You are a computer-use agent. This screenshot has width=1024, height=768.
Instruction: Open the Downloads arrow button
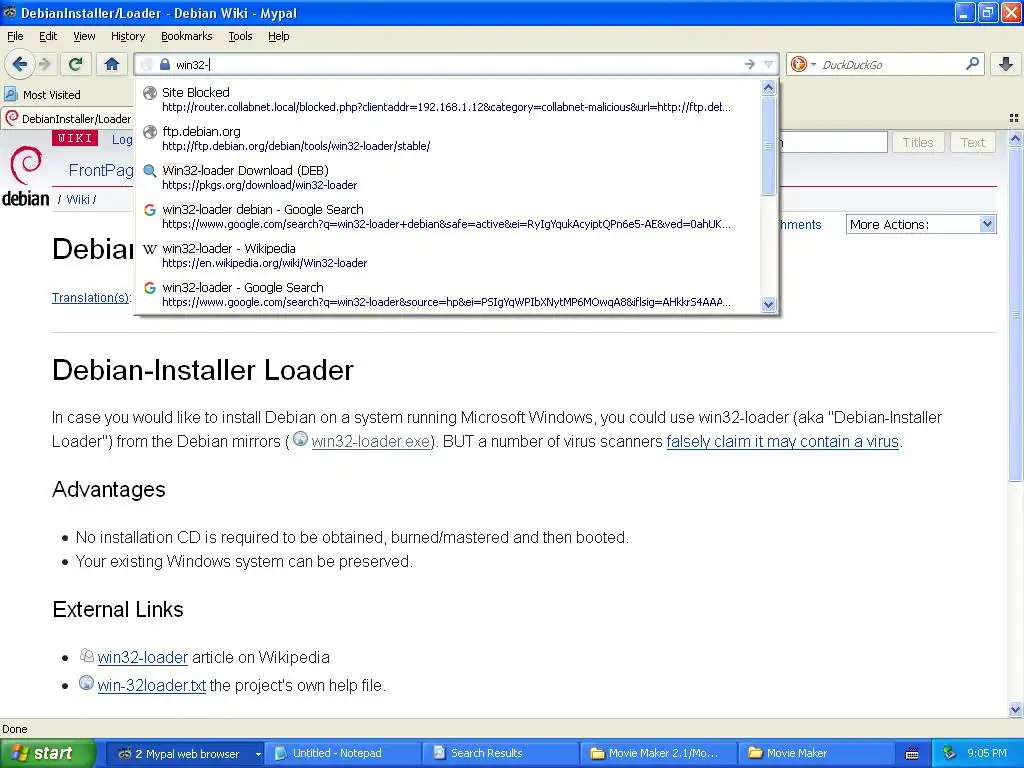[1006, 64]
